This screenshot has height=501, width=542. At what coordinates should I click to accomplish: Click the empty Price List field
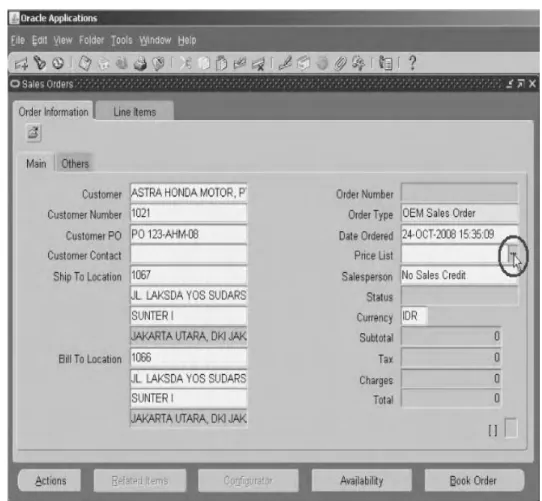pos(454,255)
